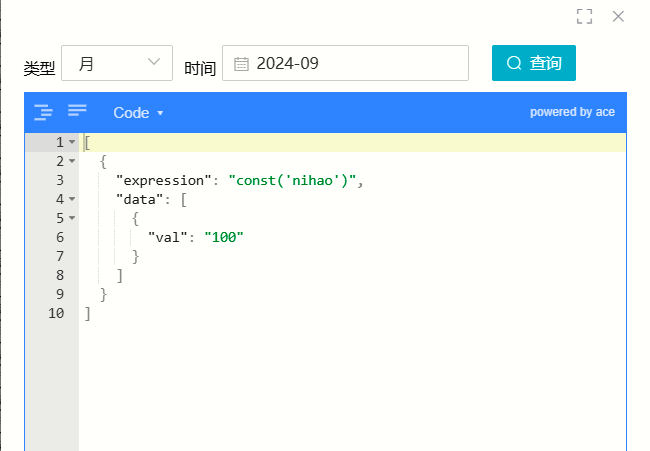The image size is (650, 451).
Task: Click line number 10 in the gutter
Action: pos(56,313)
